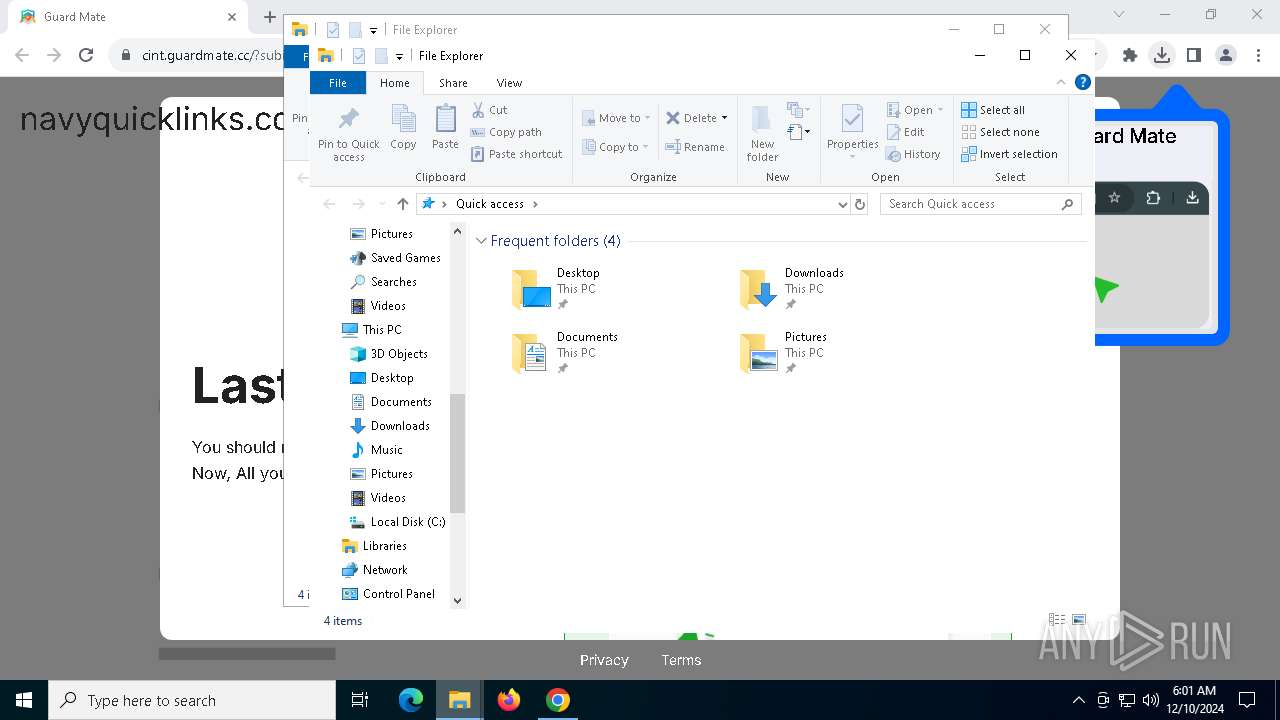Click the Cut scissors icon
This screenshot has height=720, width=1280.
[x=478, y=110]
